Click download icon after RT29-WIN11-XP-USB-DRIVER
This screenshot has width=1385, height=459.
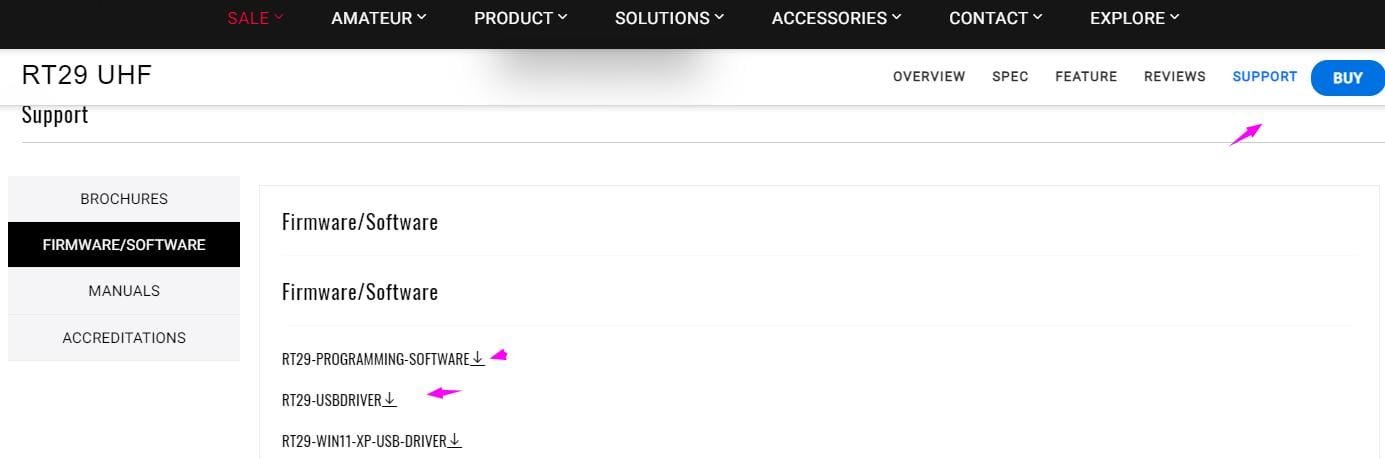[455, 440]
